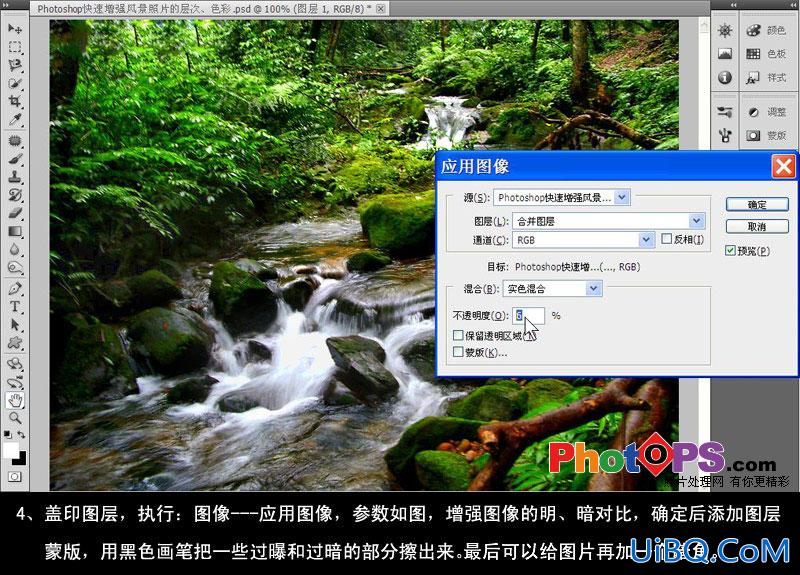Screen dimensions: 800x575
Task: Swap foreground and background colors
Action: (21, 434)
